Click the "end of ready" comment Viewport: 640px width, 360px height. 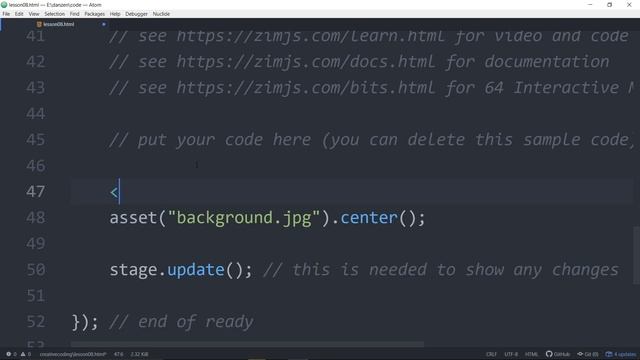click(181, 322)
